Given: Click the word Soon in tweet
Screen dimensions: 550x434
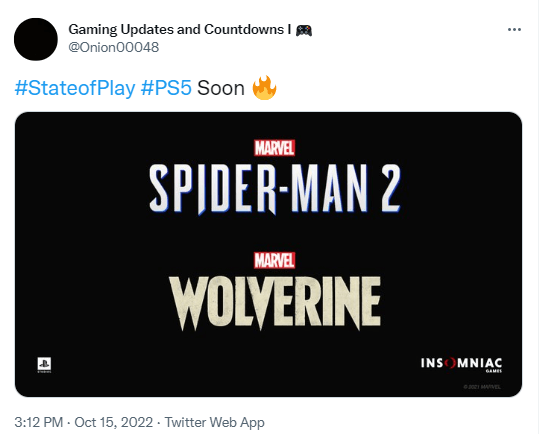Looking at the screenshot, I should coord(221,88).
